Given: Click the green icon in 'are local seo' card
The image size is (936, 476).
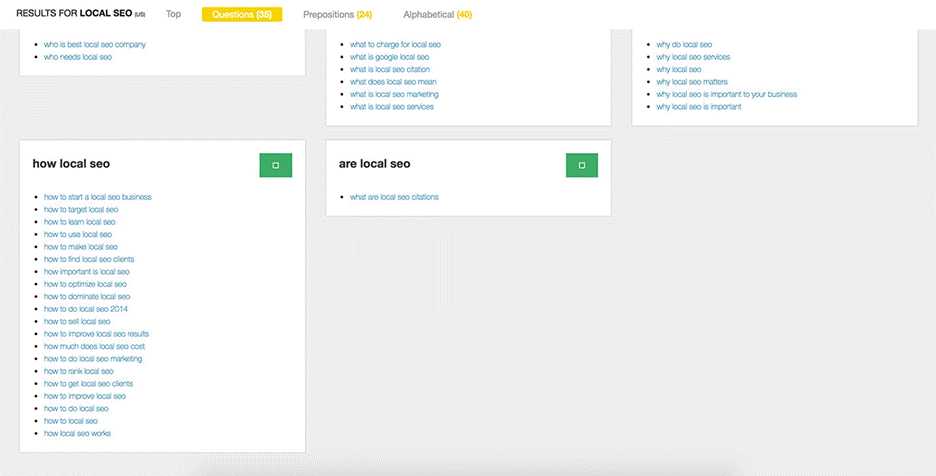Looking at the screenshot, I should coord(581,166).
